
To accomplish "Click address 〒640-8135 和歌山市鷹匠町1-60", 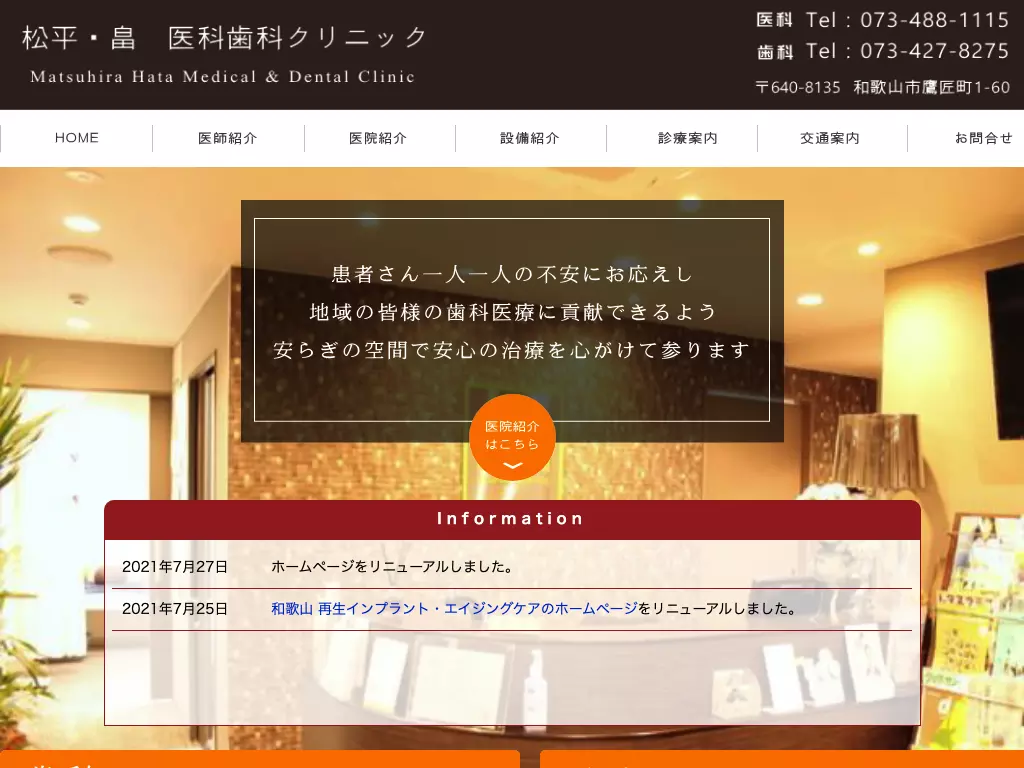I will click(x=882, y=87).
